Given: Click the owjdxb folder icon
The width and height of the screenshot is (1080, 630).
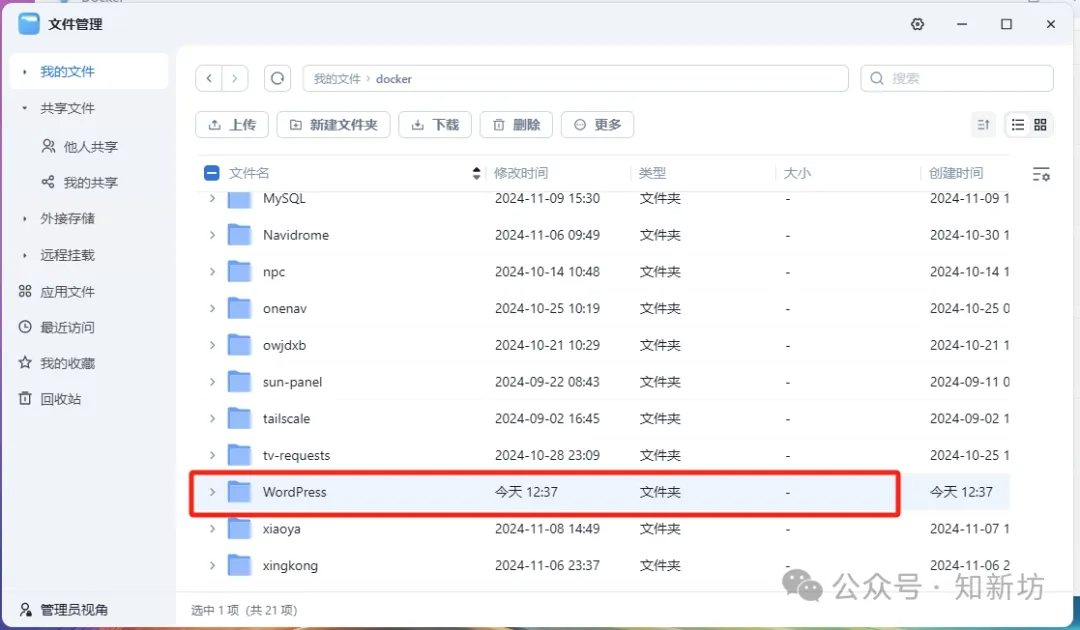Looking at the screenshot, I should pyautogui.click(x=239, y=345).
